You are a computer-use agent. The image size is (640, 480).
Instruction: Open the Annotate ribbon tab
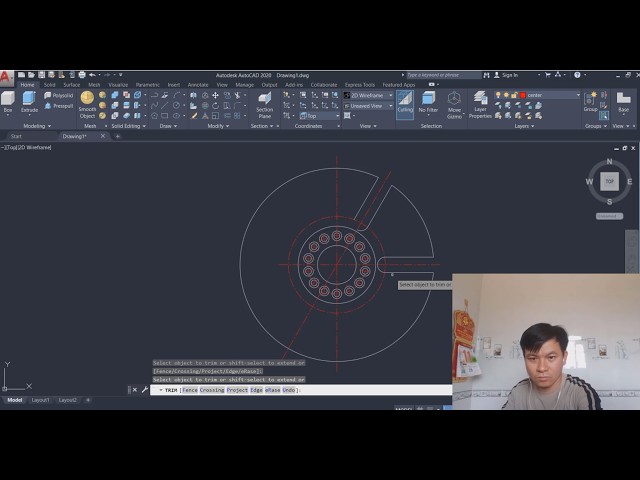tap(198, 85)
